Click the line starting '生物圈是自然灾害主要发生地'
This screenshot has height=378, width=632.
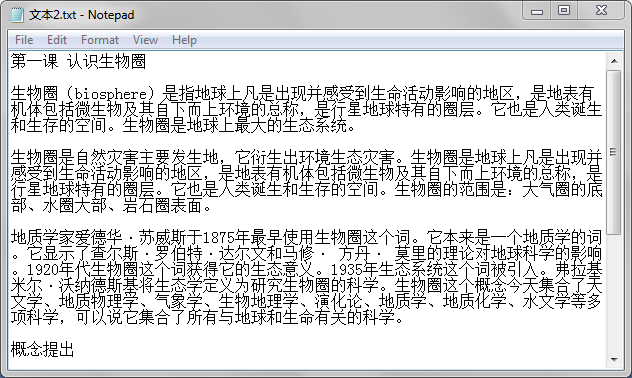[x=306, y=158]
